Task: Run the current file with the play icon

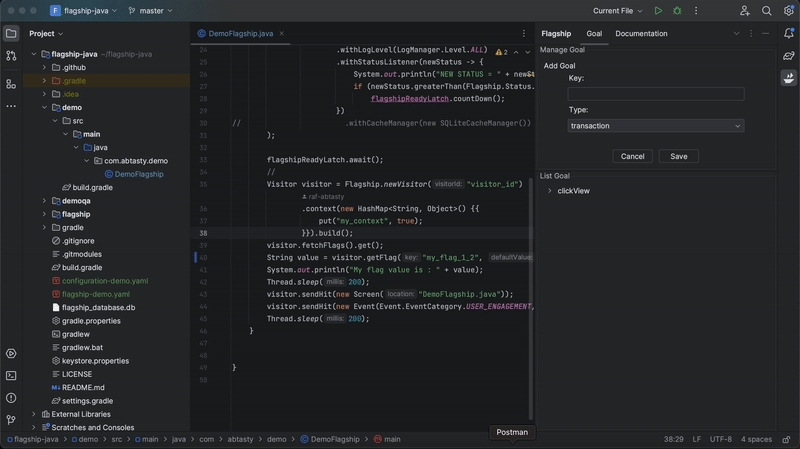Action: pos(658,11)
